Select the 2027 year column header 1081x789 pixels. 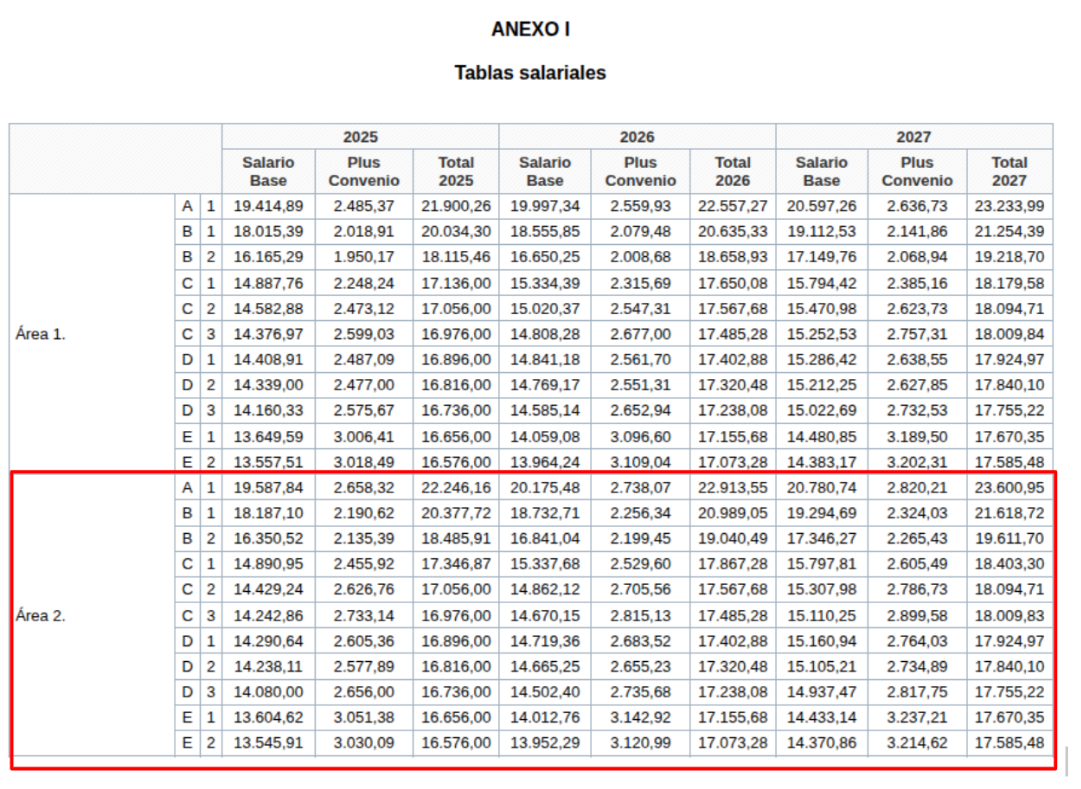coord(913,137)
